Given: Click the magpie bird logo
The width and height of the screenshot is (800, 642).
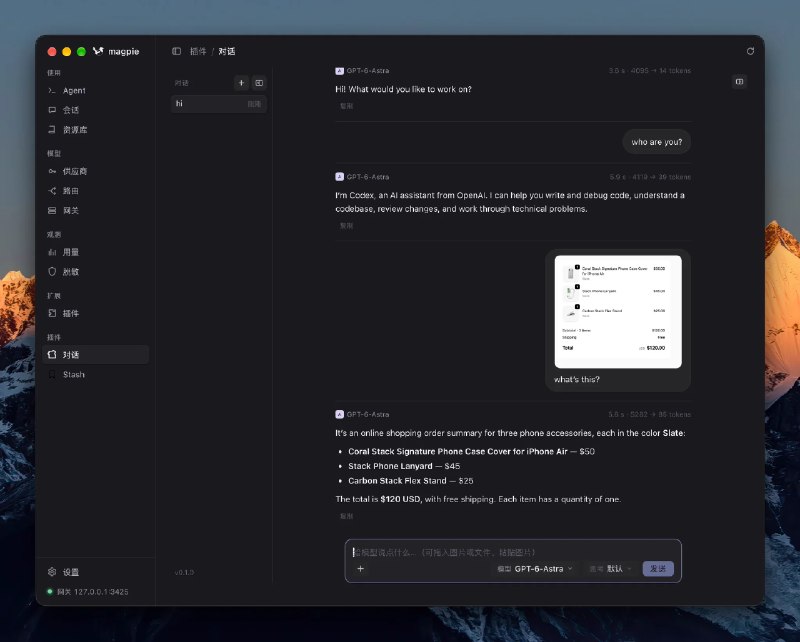Looking at the screenshot, I should click(x=98, y=51).
